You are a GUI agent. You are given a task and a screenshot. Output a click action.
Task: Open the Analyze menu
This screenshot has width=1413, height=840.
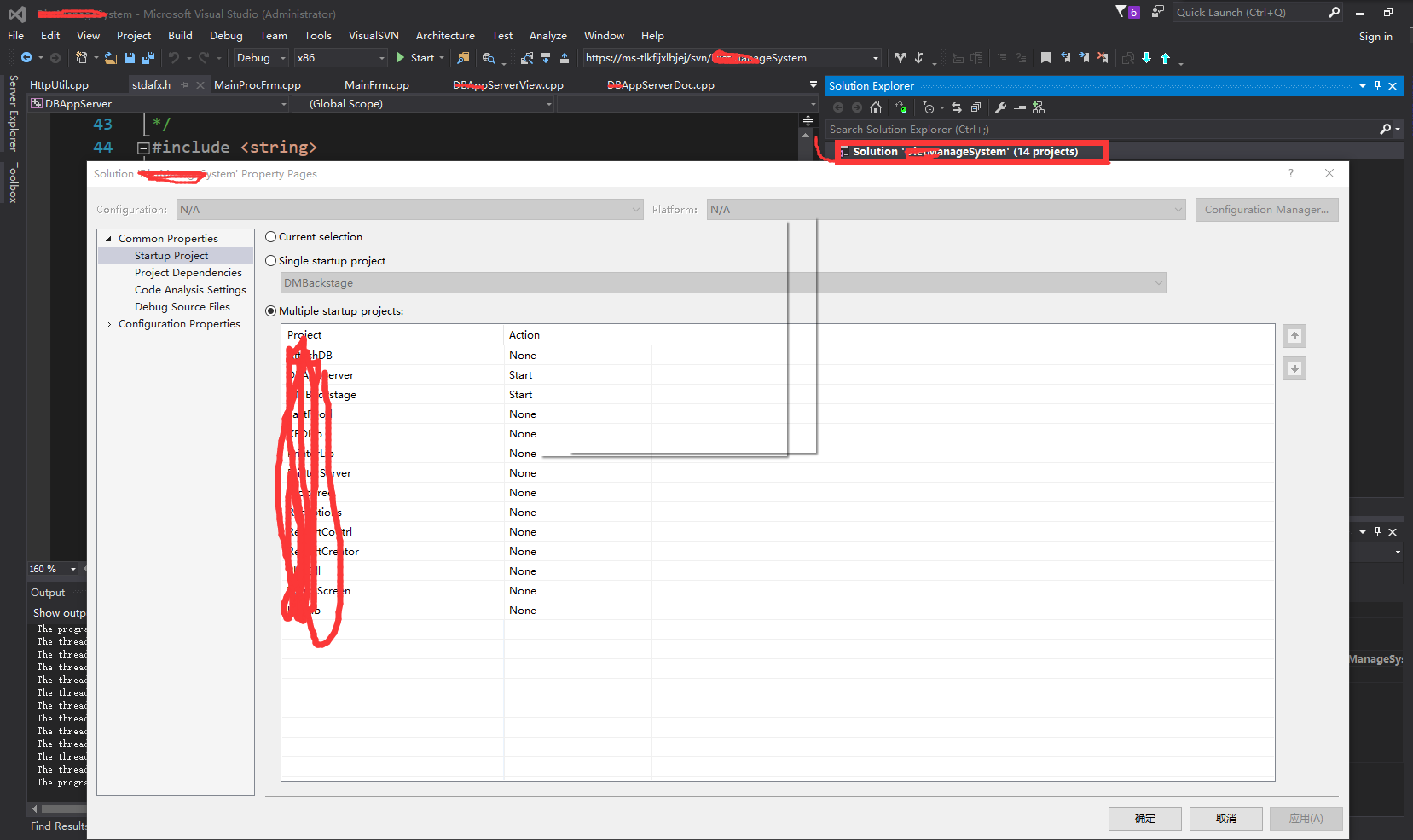tap(547, 36)
